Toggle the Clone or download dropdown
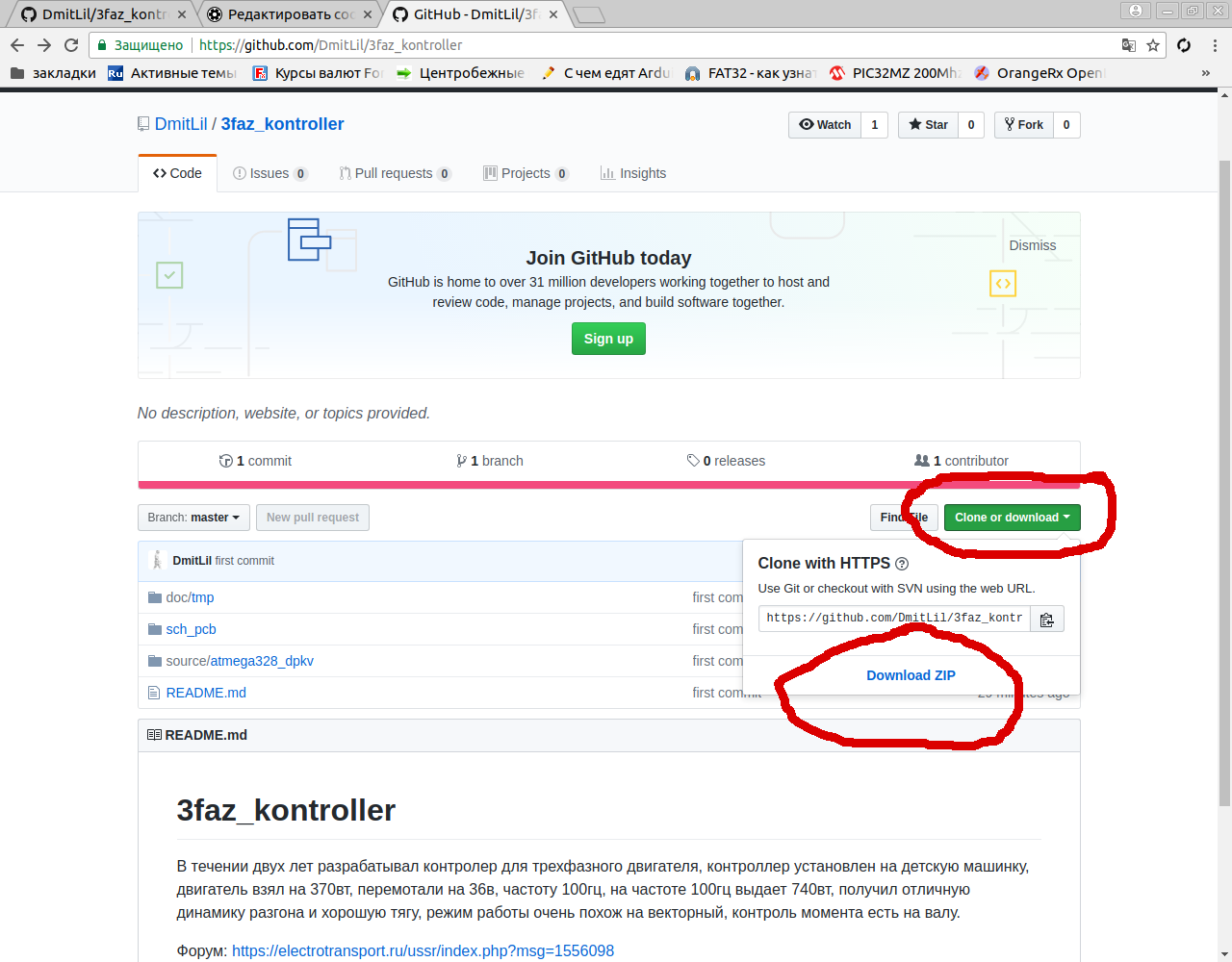The width and height of the screenshot is (1232, 962). click(1013, 518)
